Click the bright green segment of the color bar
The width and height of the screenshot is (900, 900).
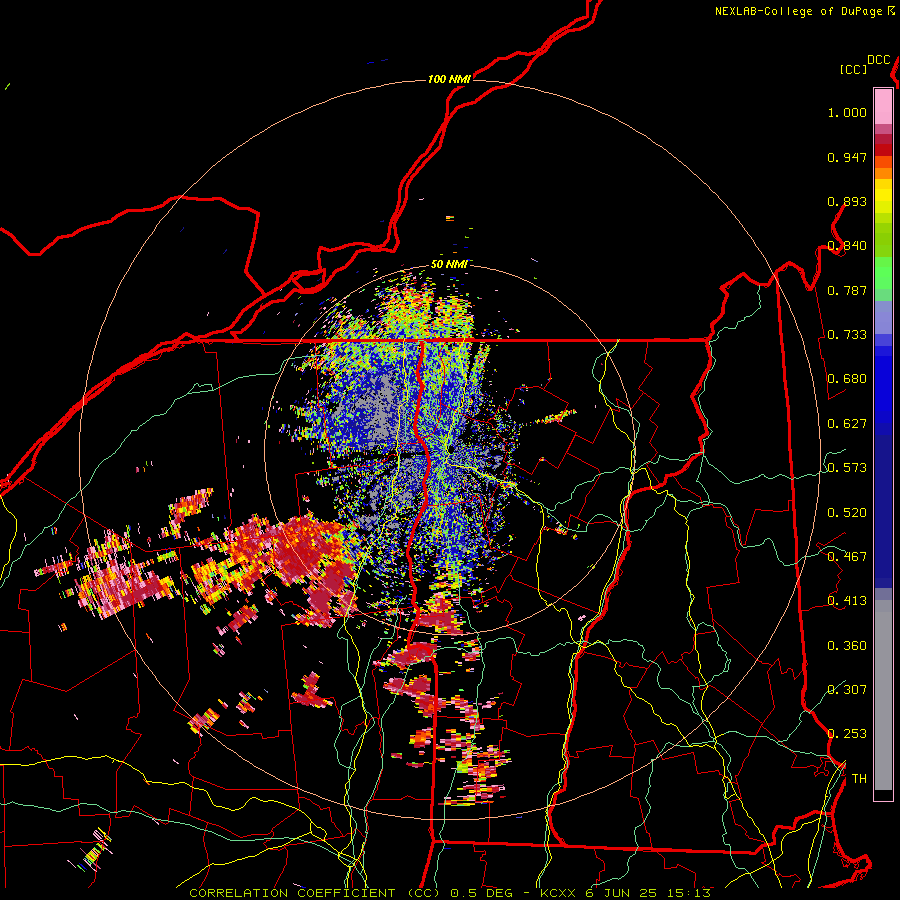pyautogui.click(x=883, y=273)
